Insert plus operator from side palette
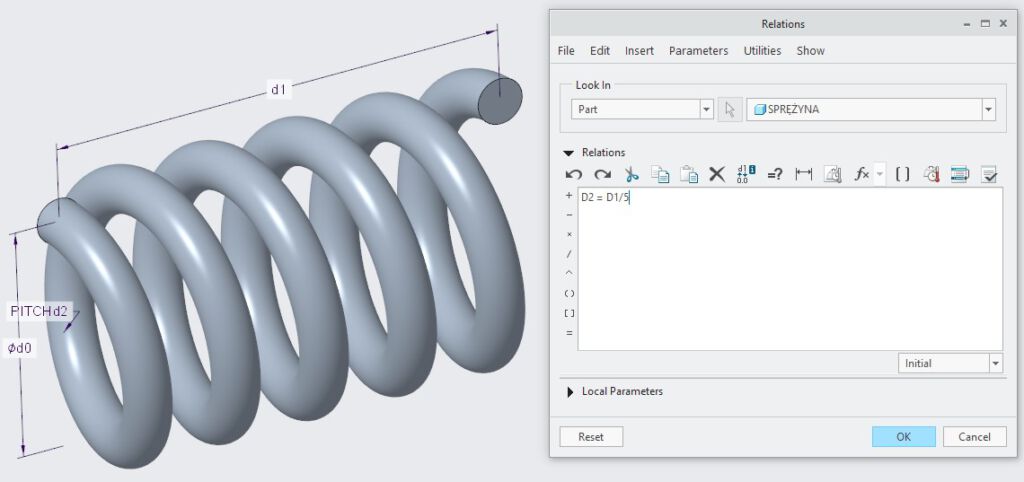 [x=569, y=195]
